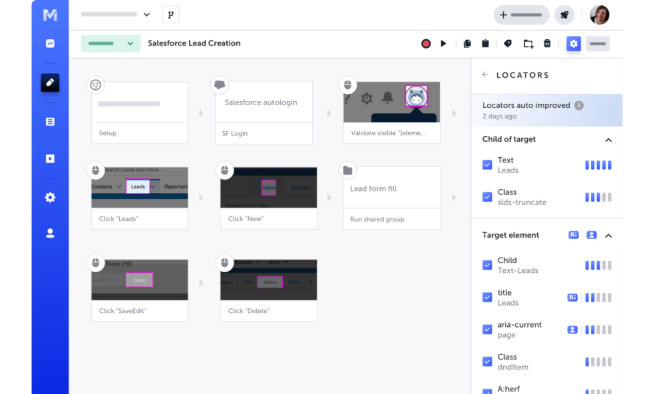Open the play results icon in sidebar
This screenshot has height=394, width=650.
[50, 158]
